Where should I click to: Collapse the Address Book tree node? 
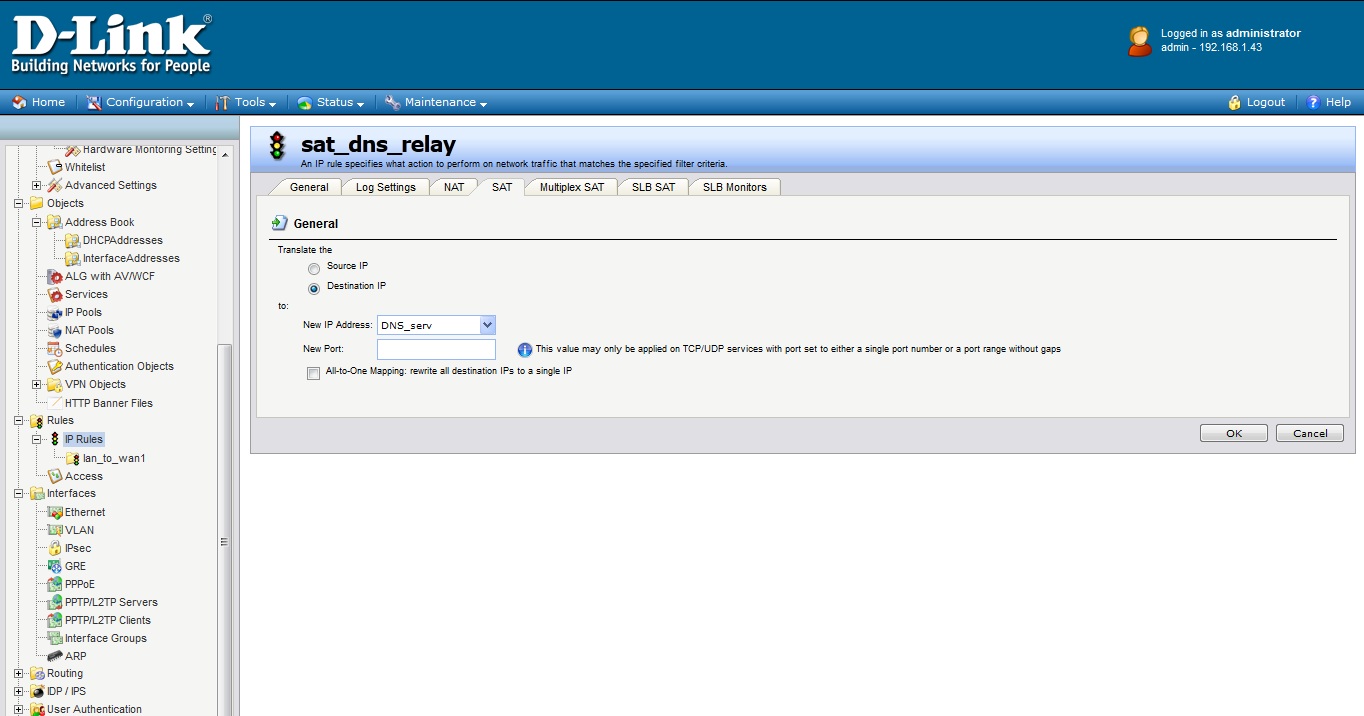click(x=36, y=222)
